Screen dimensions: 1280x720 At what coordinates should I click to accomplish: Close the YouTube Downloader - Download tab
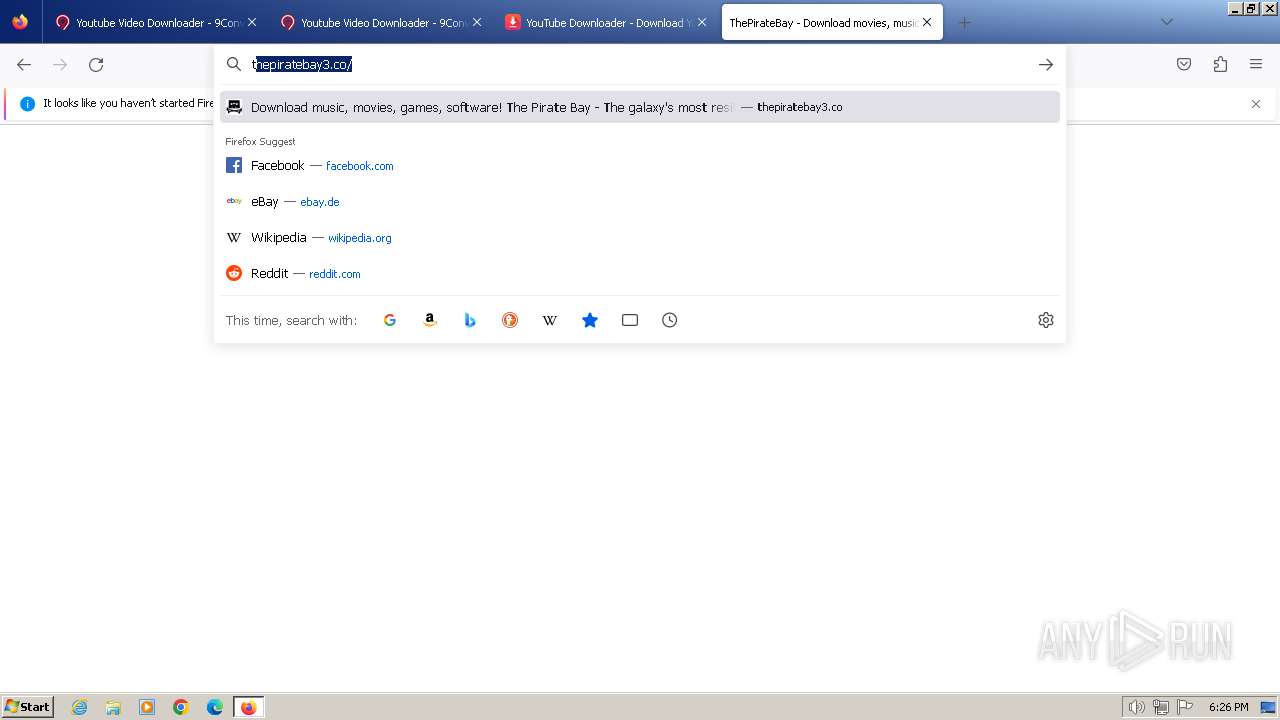click(702, 22)
